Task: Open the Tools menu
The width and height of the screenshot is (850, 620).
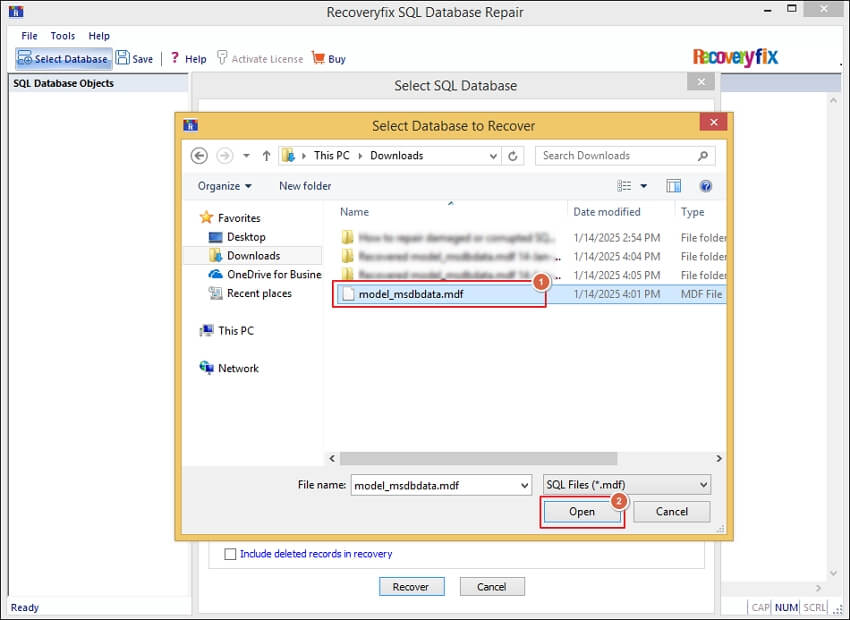Action: coord(63,36)
